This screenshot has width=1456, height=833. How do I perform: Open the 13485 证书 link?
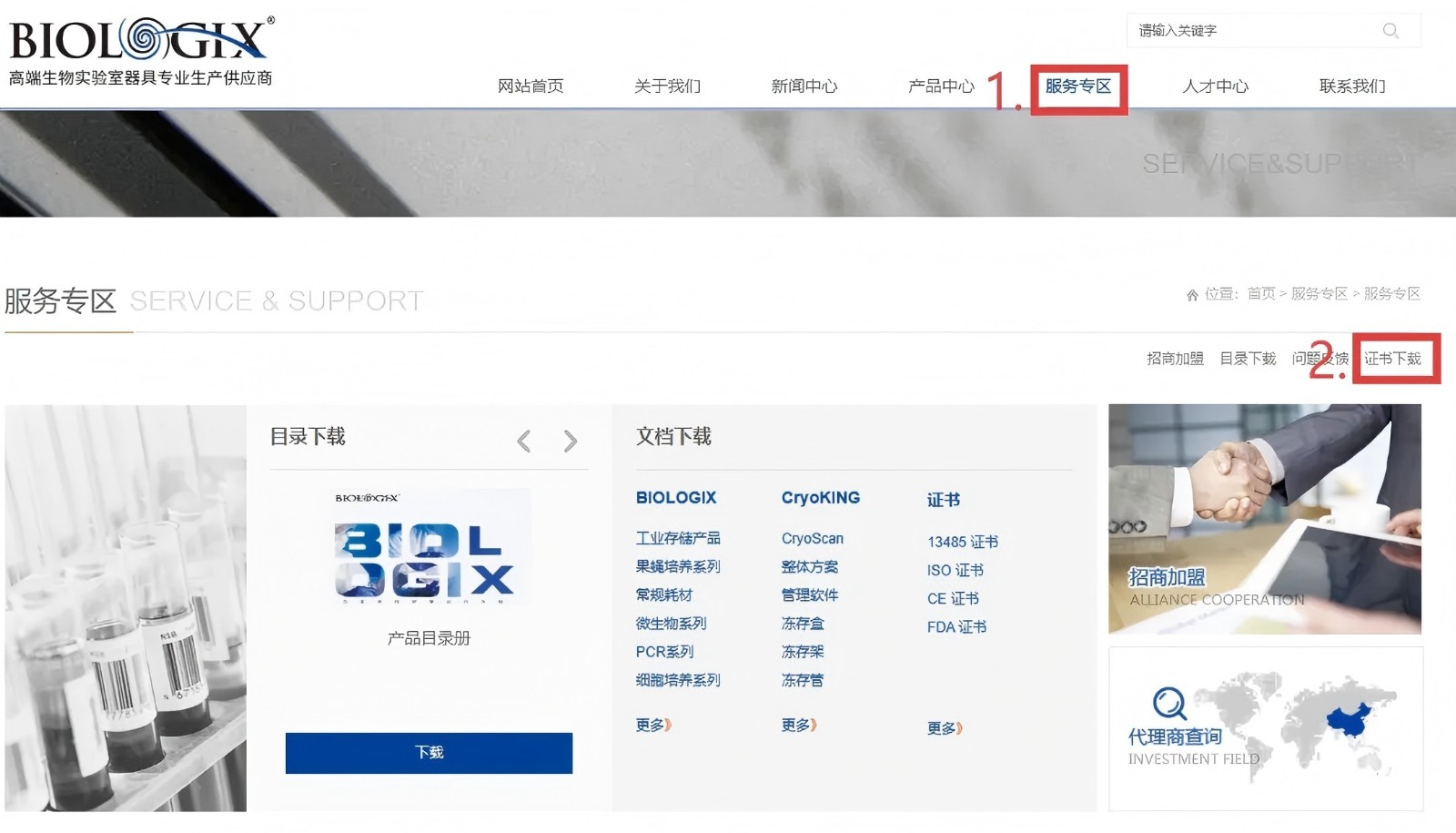963,542
